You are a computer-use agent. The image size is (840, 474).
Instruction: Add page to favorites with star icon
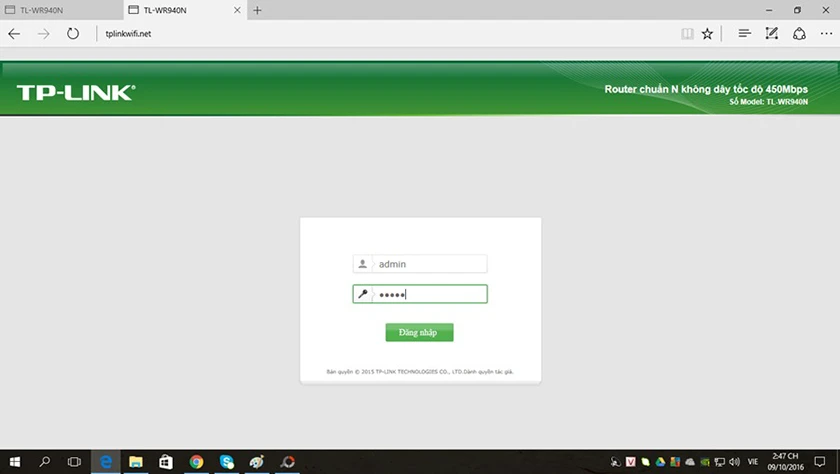[707, 34]
